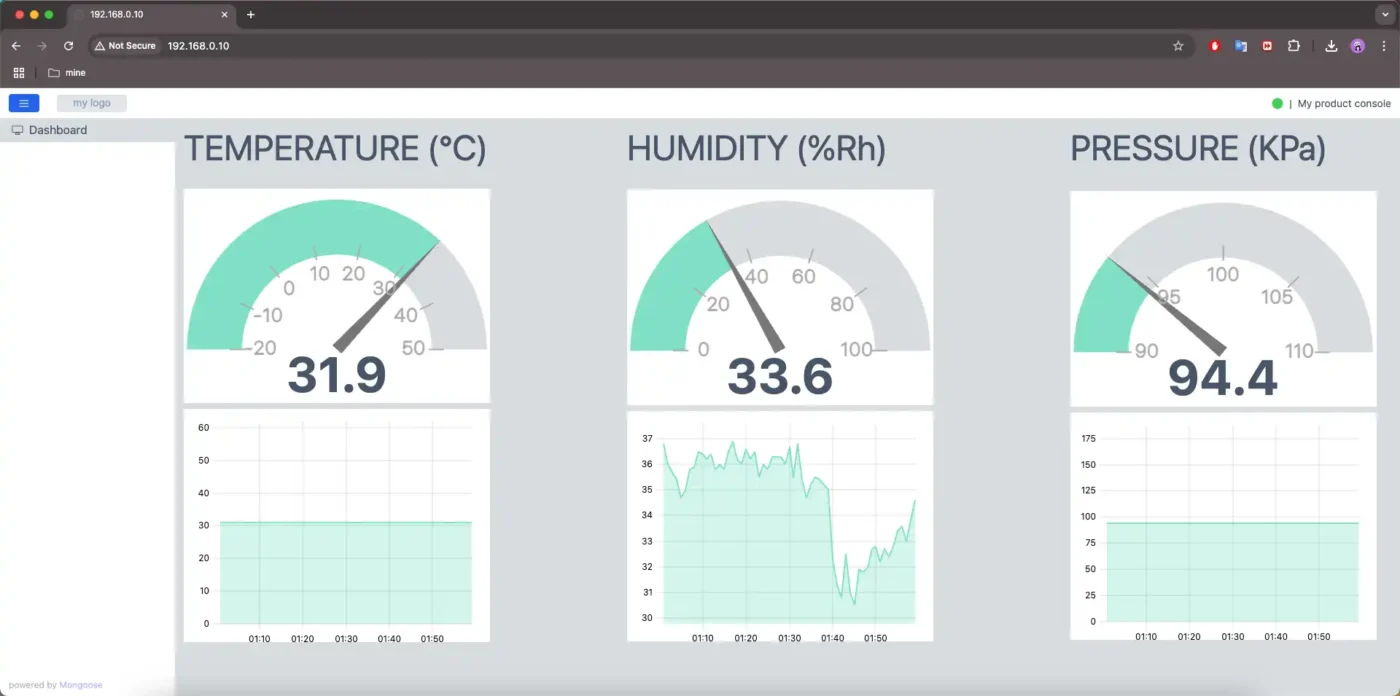Click the 60 label on temperature chart
The height and width of the screenshot is (696, 1400).
click(x=203, y=427)
